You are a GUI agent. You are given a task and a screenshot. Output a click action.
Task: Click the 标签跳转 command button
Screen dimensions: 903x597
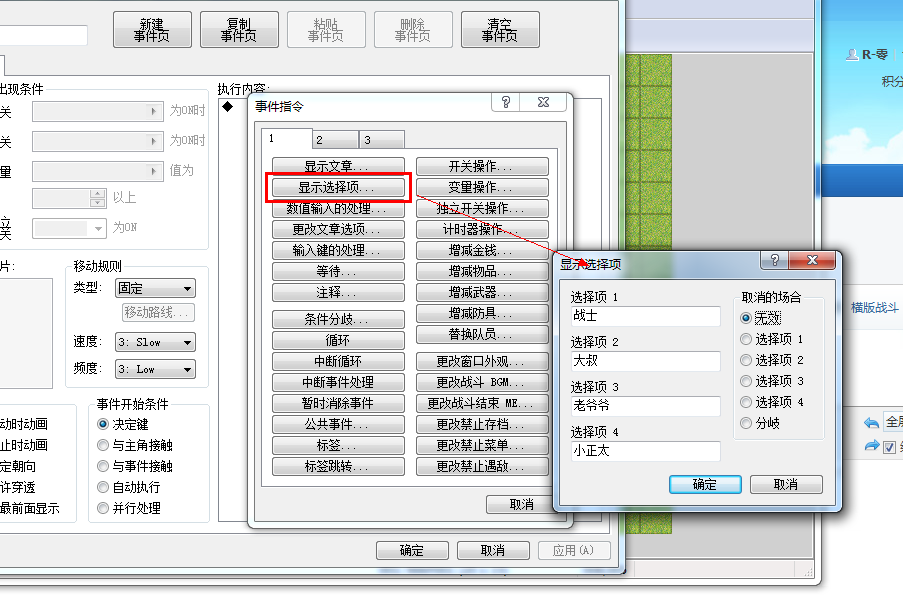(338, 466)
